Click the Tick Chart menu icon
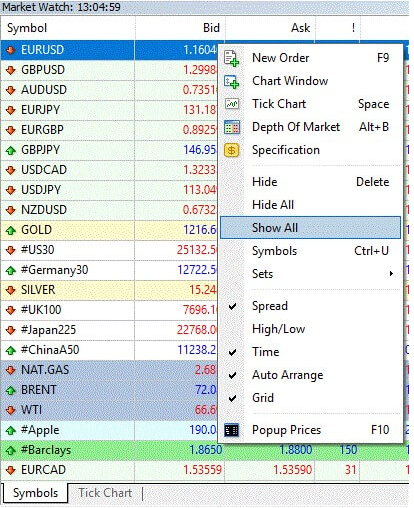Screen dimensions: 414x508 (231, 104)
